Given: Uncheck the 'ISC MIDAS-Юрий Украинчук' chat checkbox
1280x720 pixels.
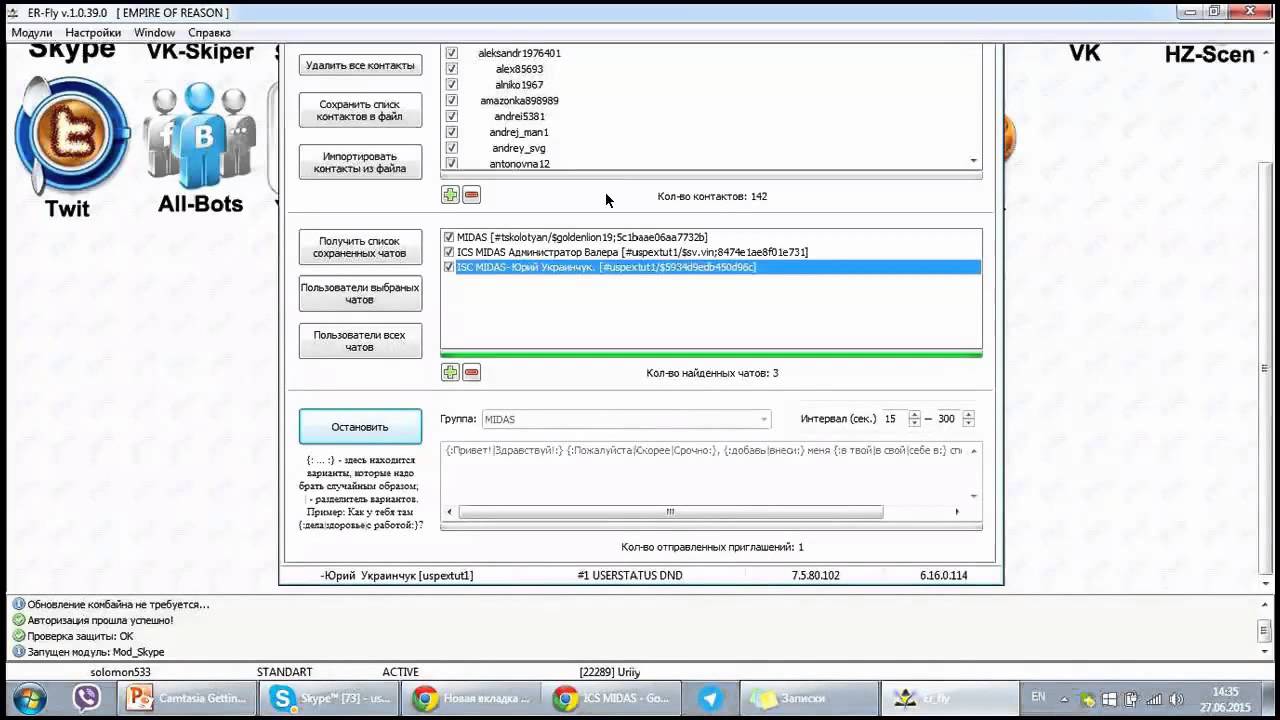Looking at the screenshot, I should (449, 267).
